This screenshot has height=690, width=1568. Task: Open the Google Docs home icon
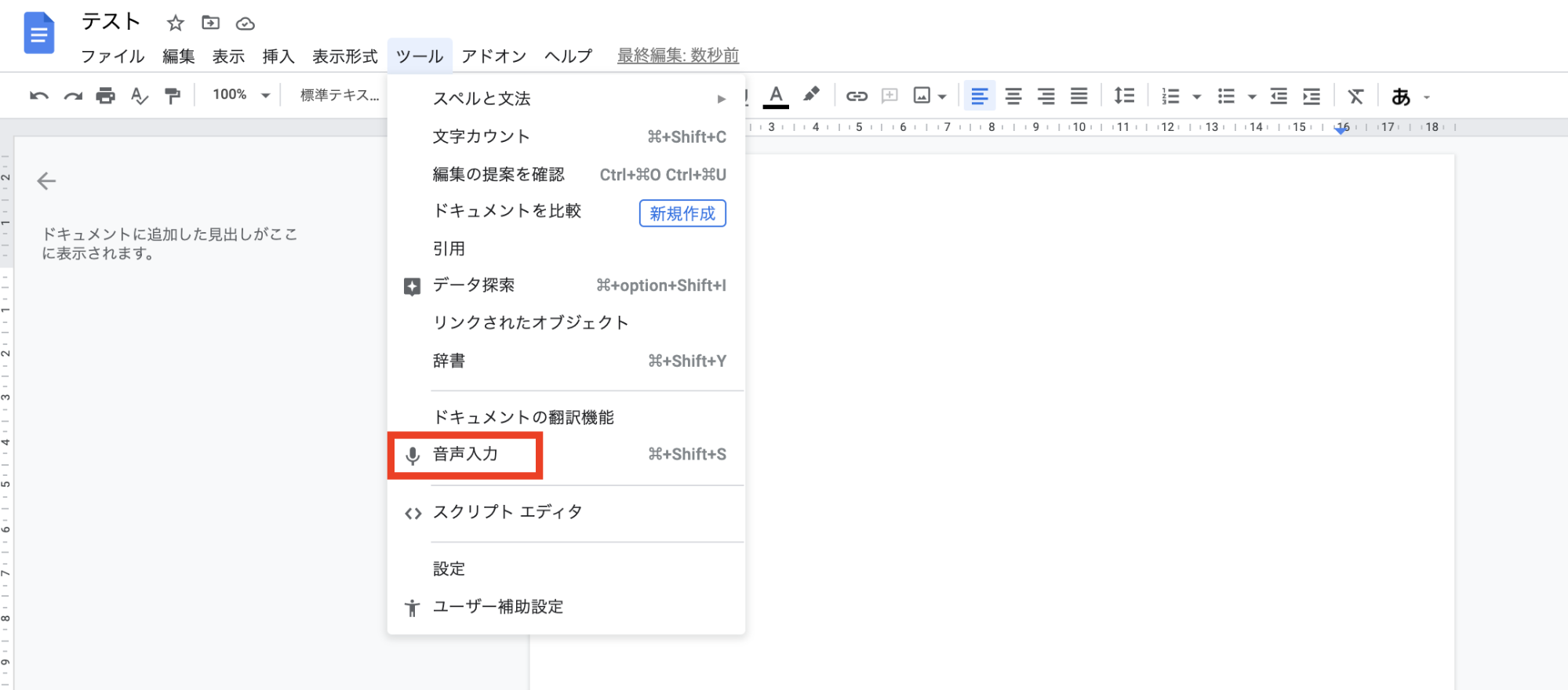point(39,34)
